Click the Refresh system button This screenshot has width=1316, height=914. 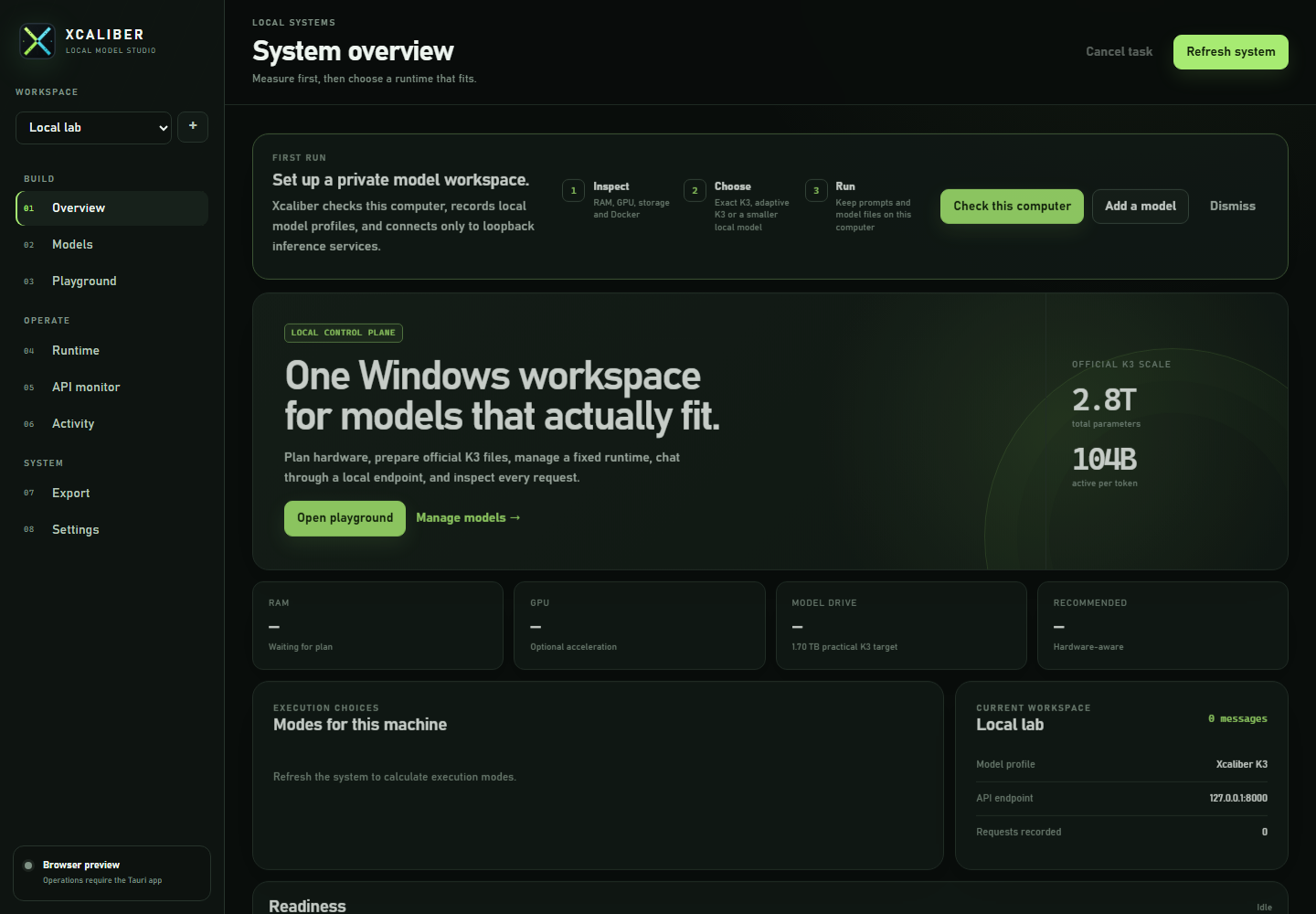(1230, 52)
